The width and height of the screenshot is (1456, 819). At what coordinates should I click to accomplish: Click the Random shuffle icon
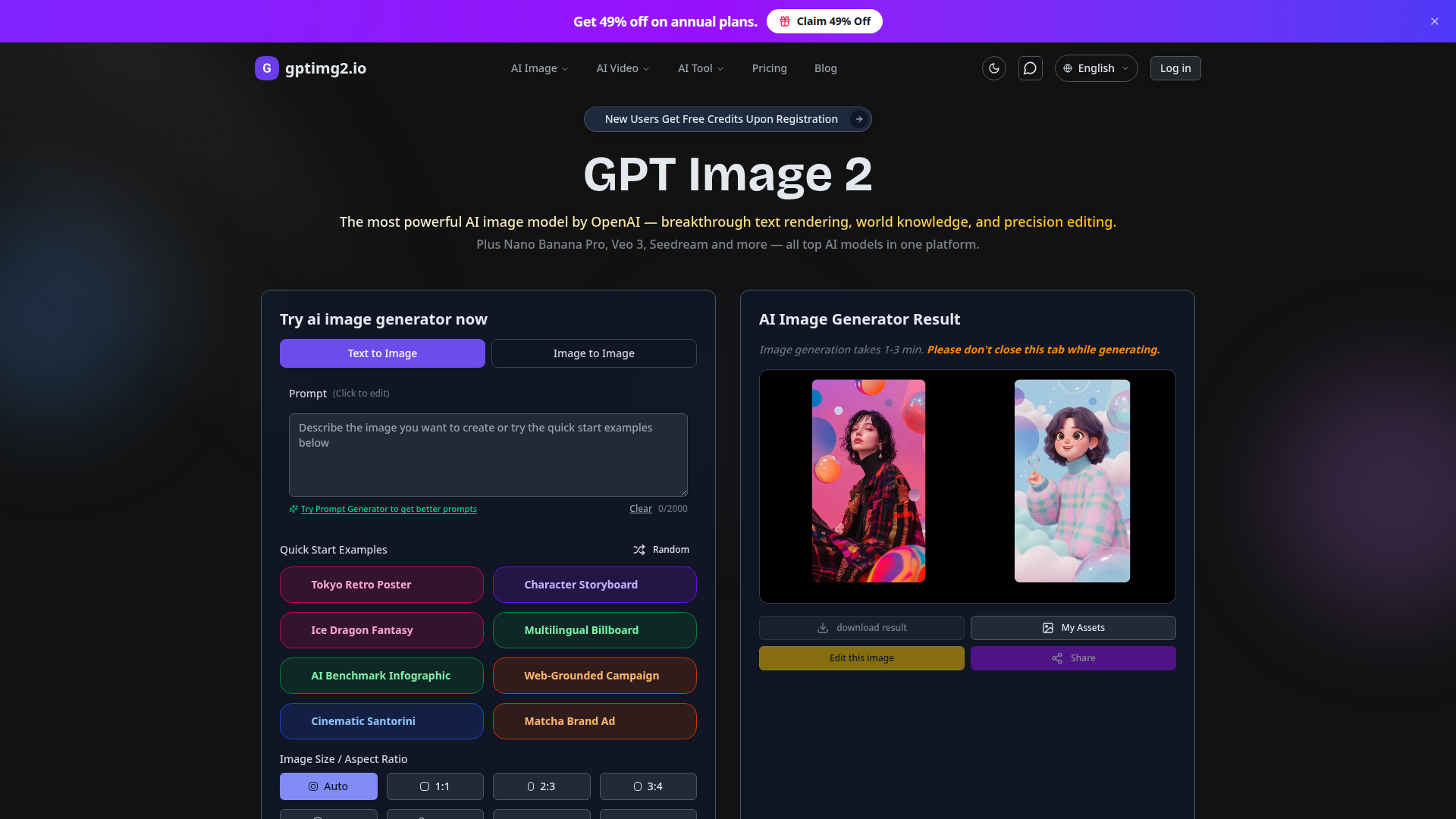pos(639,550)
